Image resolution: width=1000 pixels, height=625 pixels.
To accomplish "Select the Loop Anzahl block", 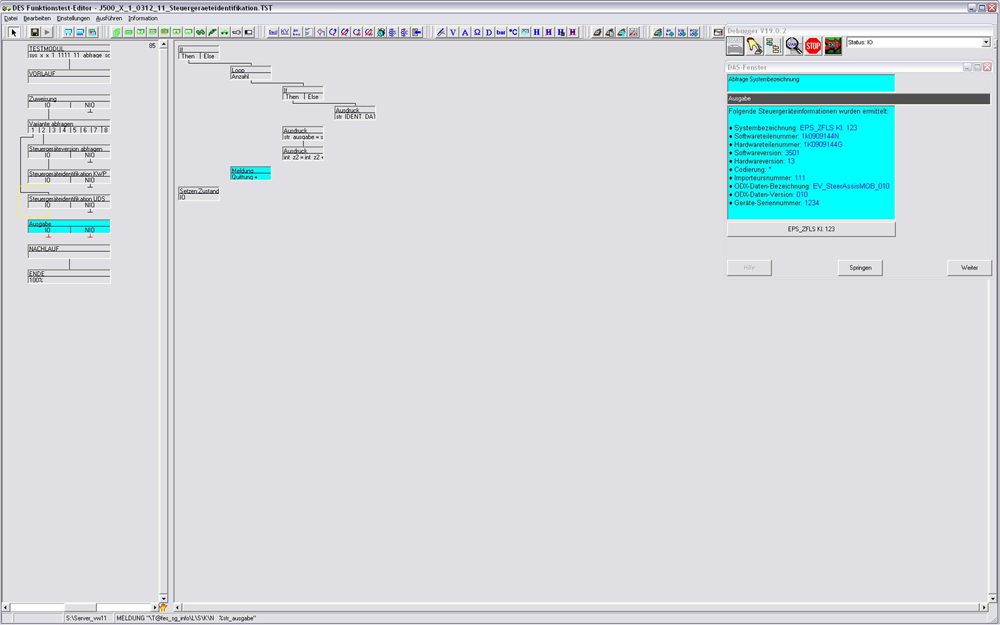I will [x=251, y=73].
